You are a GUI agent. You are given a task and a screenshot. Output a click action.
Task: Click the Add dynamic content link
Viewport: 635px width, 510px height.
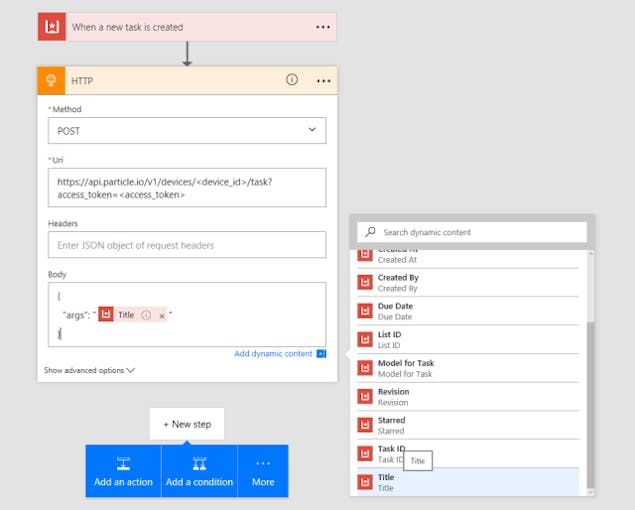[x=273, y=354]
